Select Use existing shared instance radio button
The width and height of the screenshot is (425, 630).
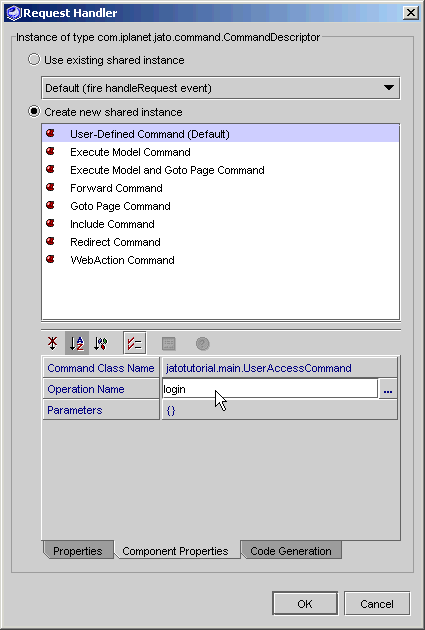click(34, 60)
